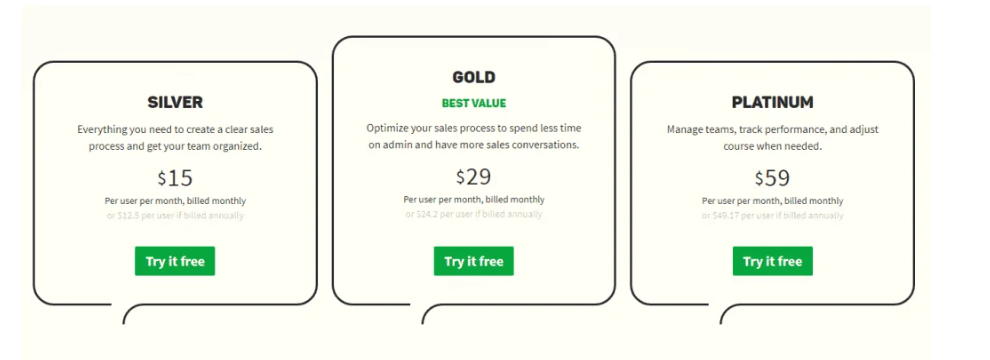The image size is (990, 360).
Task: Select the GOLD plan heading
Action: (474, 78)
